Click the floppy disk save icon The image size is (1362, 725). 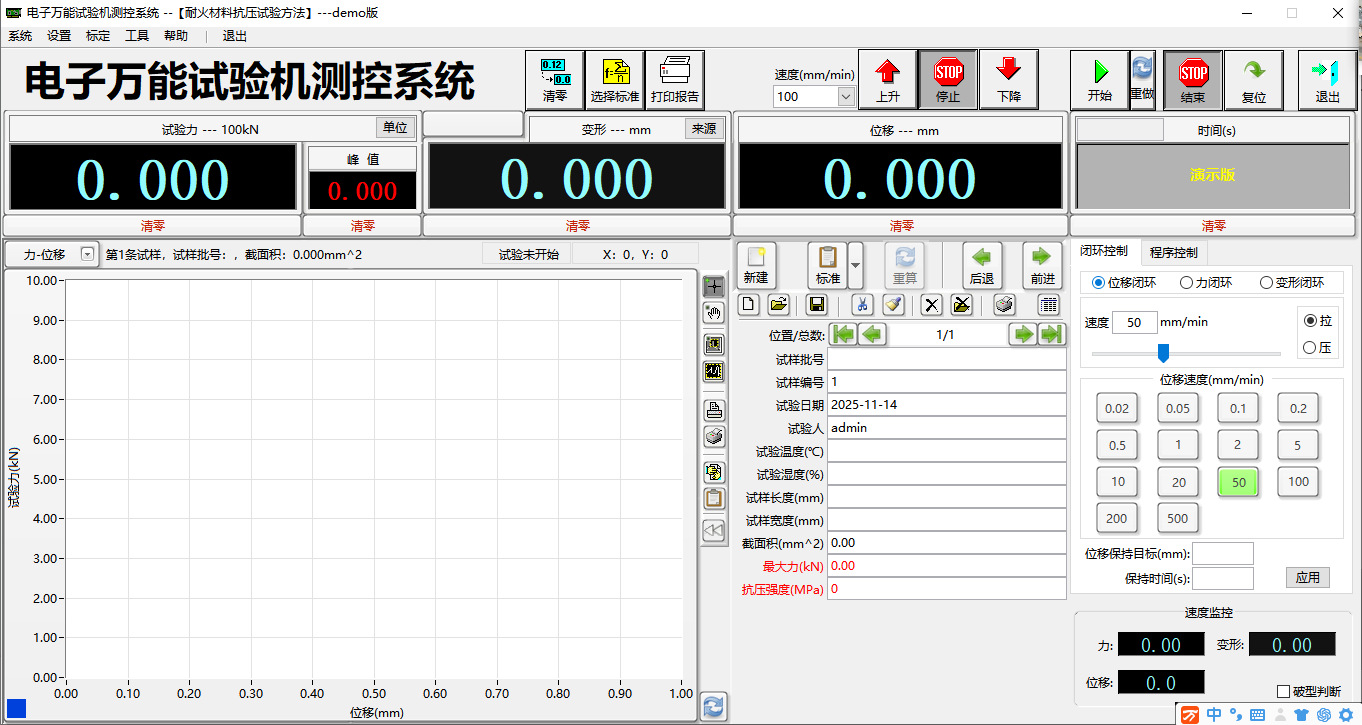817,305
